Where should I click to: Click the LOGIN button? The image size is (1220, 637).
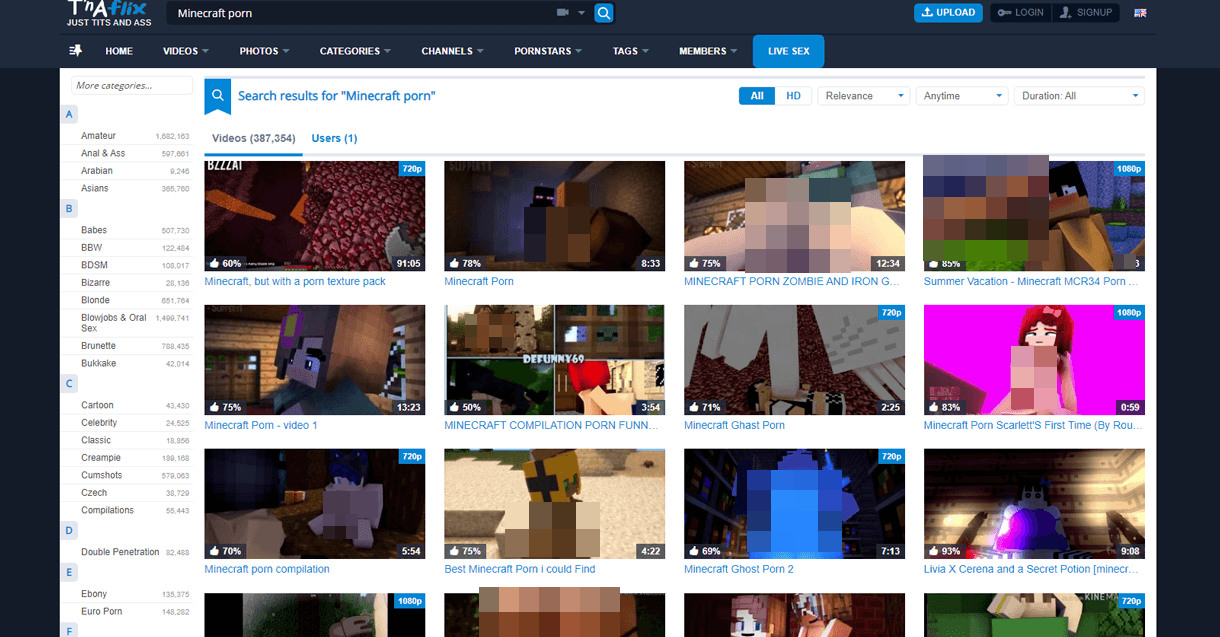tap(1020, 13)
